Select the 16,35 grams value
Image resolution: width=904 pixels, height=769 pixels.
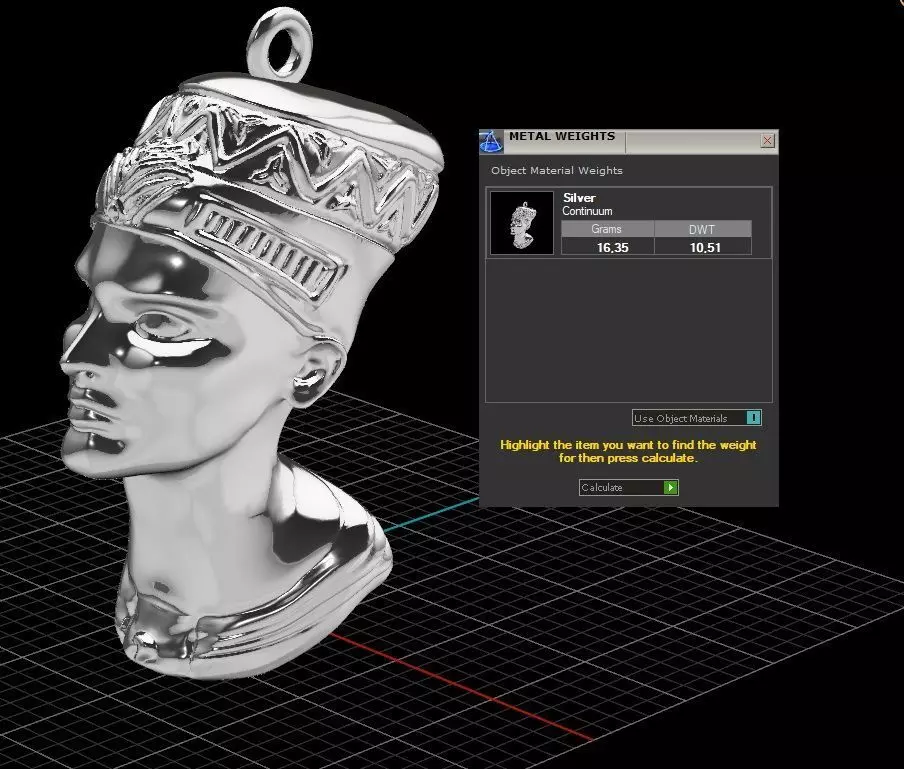tap(612, 247)
